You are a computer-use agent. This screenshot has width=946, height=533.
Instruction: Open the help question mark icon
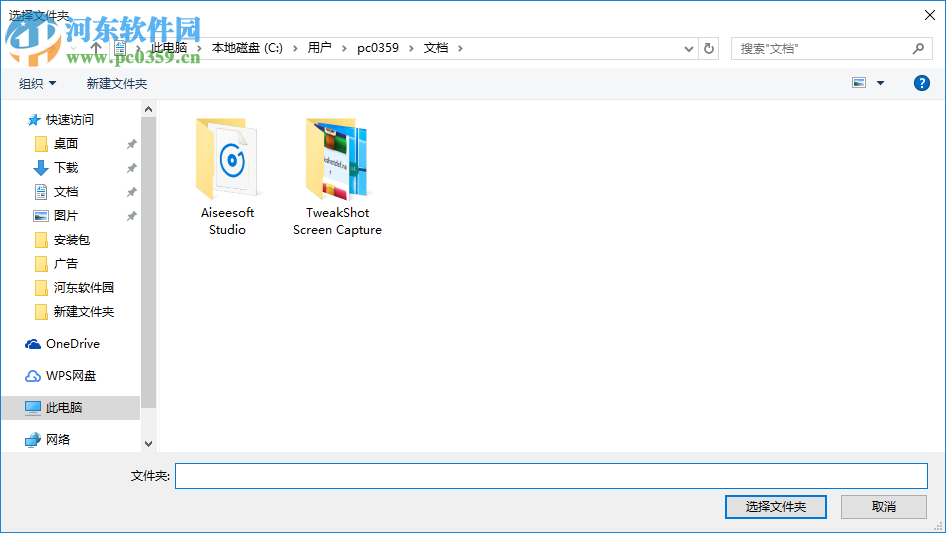point(921,83)
